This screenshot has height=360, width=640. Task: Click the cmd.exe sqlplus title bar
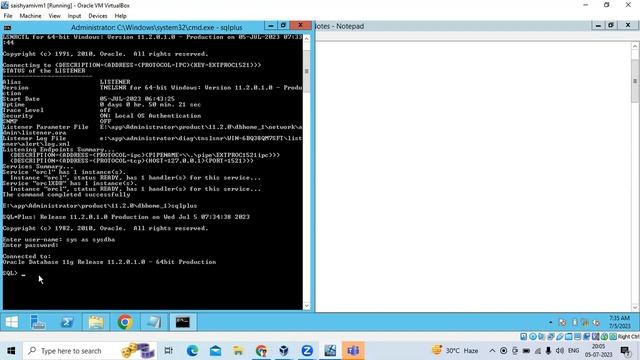[x=156, y=27]
